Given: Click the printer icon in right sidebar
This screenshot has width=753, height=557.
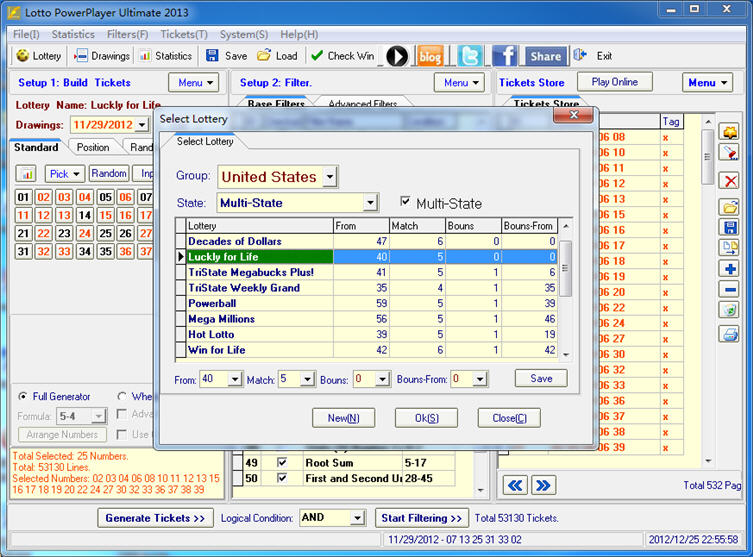Looking at the screenshot, I should click(x=730, y=333).
